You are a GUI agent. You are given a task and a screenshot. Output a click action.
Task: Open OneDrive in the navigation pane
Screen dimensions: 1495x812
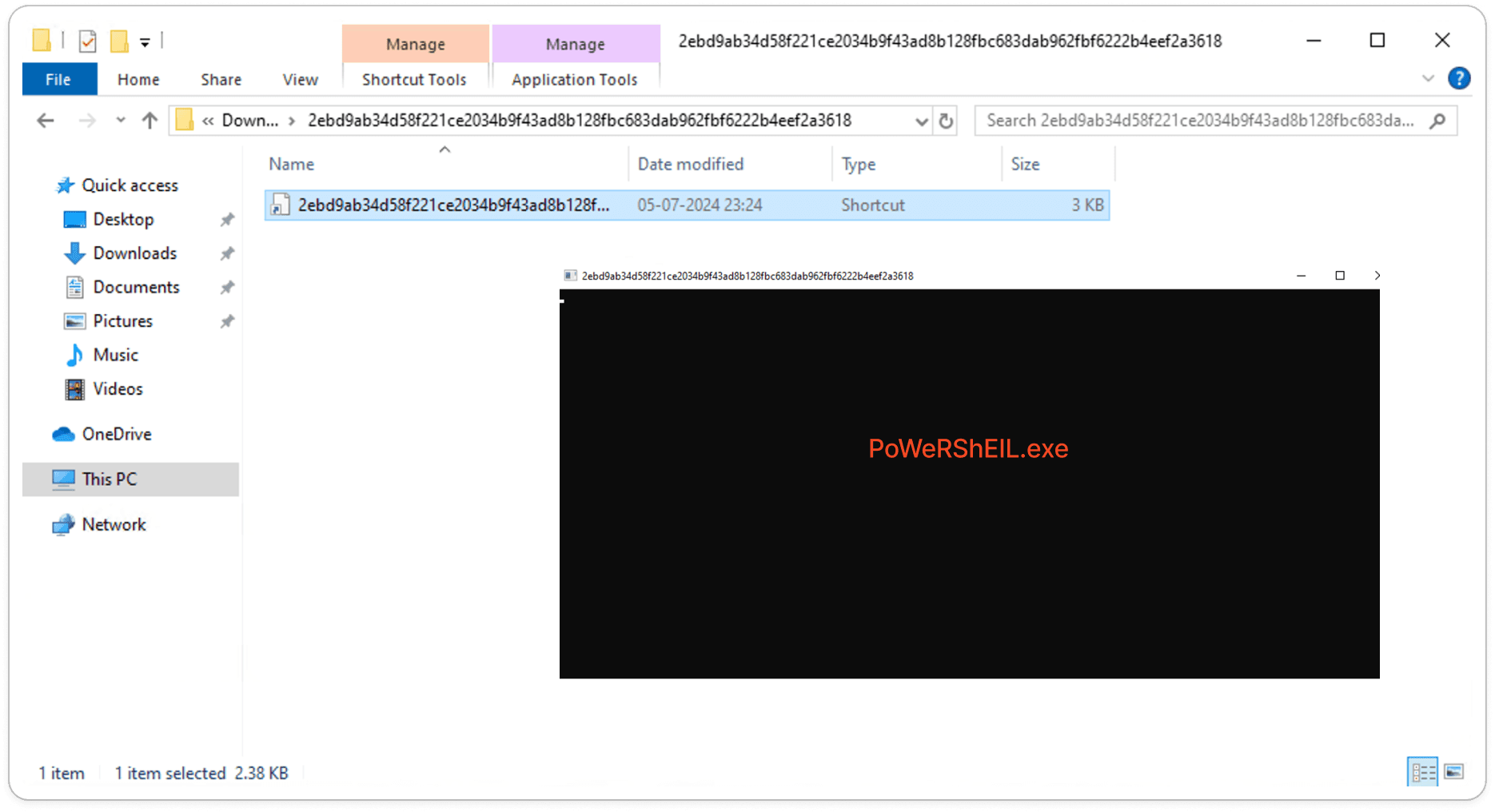(117, 434)
